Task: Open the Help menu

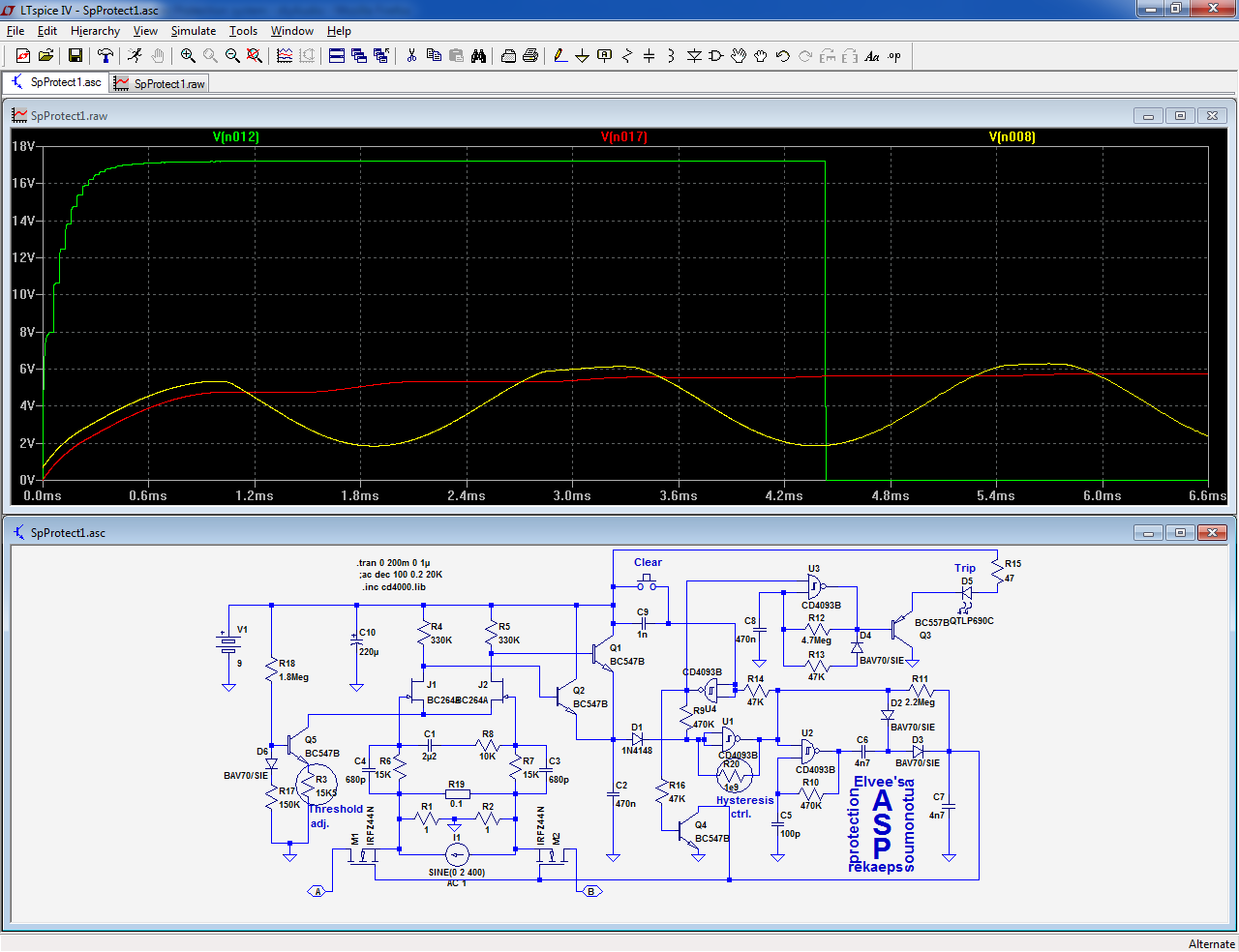Action: (339, 31)
